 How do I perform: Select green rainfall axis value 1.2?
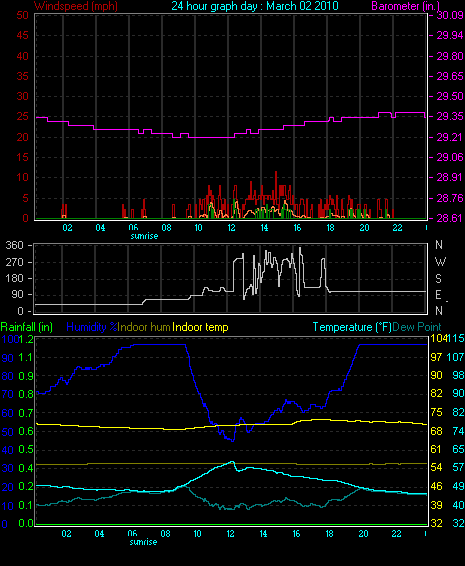(26, 339)
